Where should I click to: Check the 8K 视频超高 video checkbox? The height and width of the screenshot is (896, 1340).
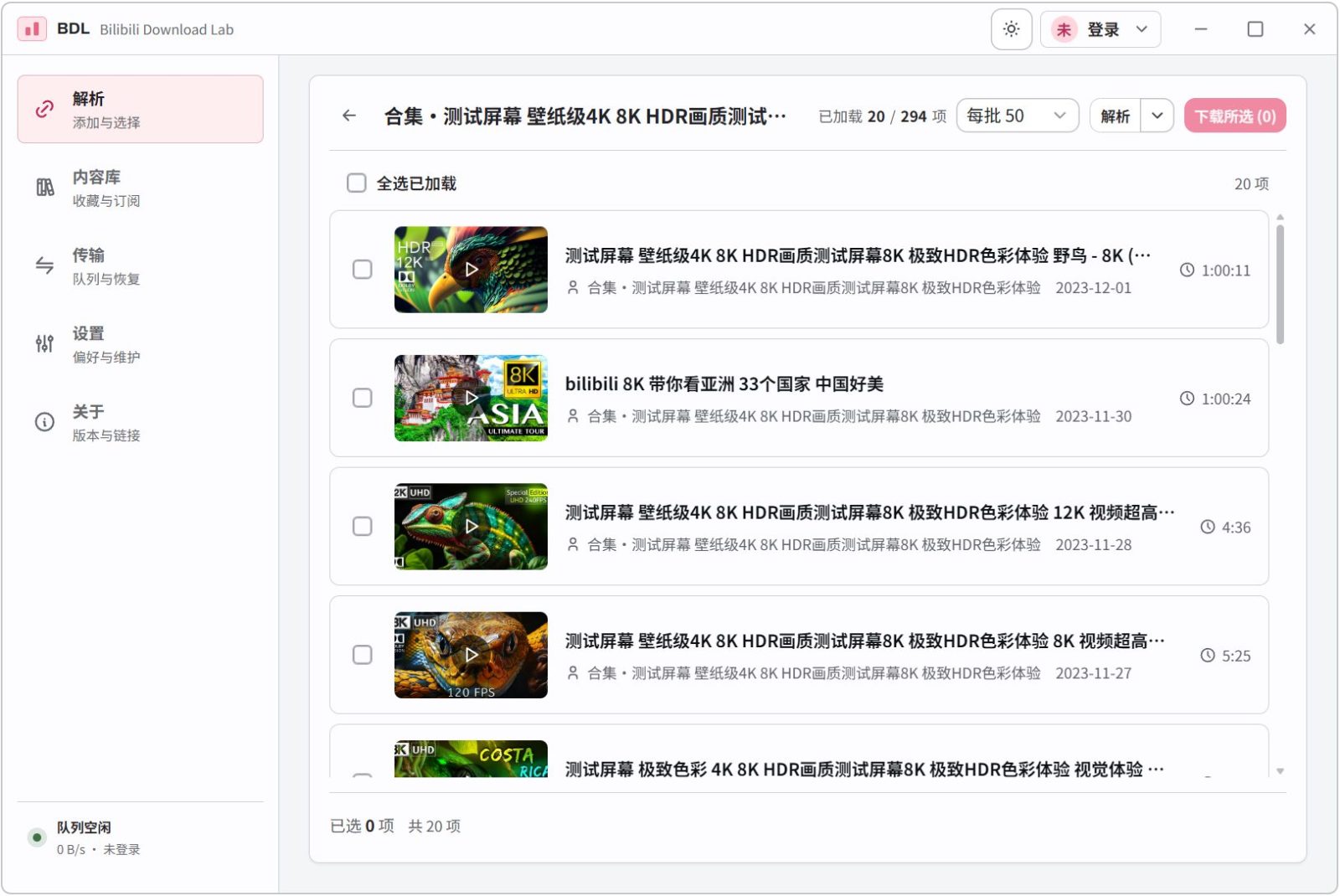[x=362, y=655]
